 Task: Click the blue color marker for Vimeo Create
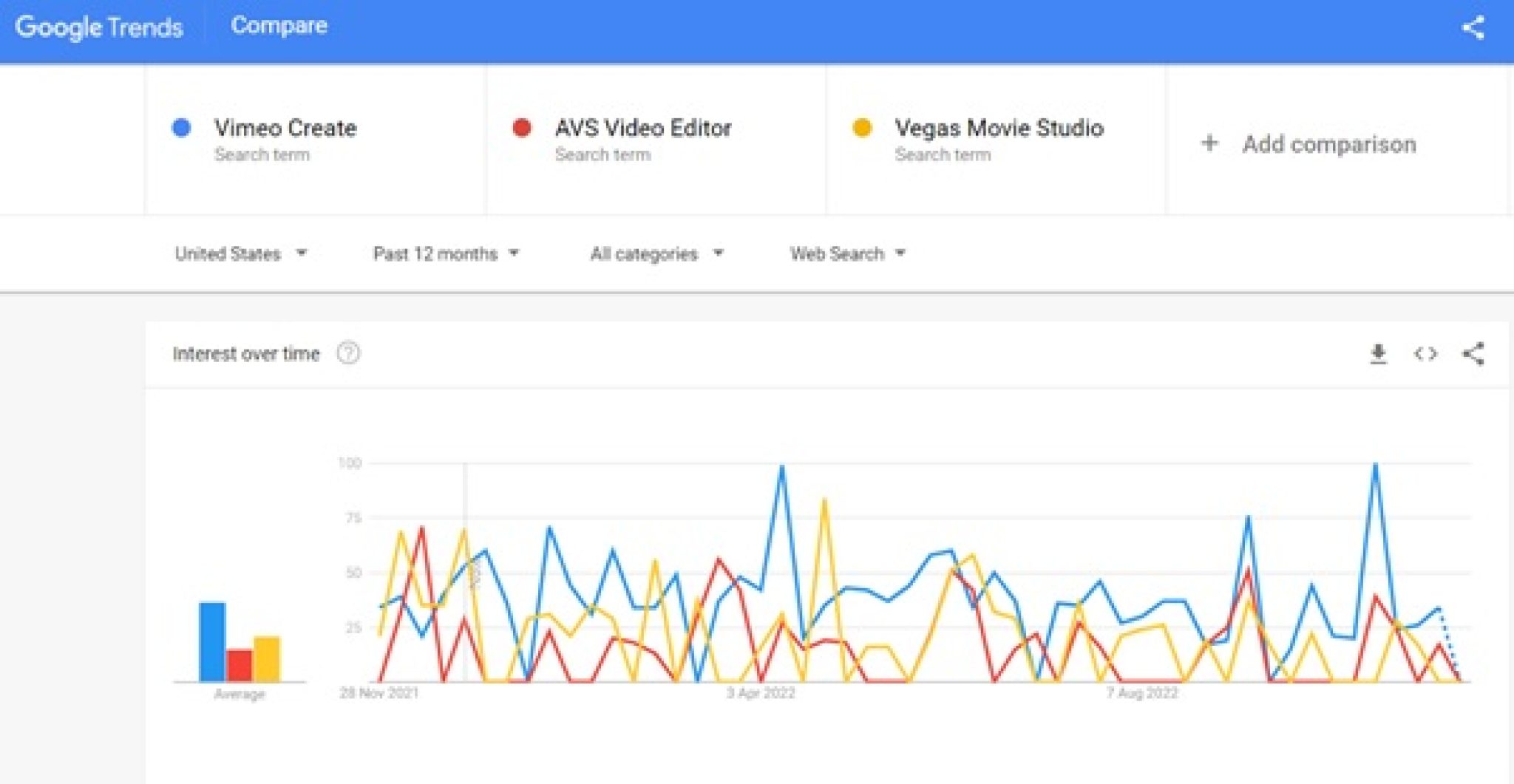click(180, 127)
